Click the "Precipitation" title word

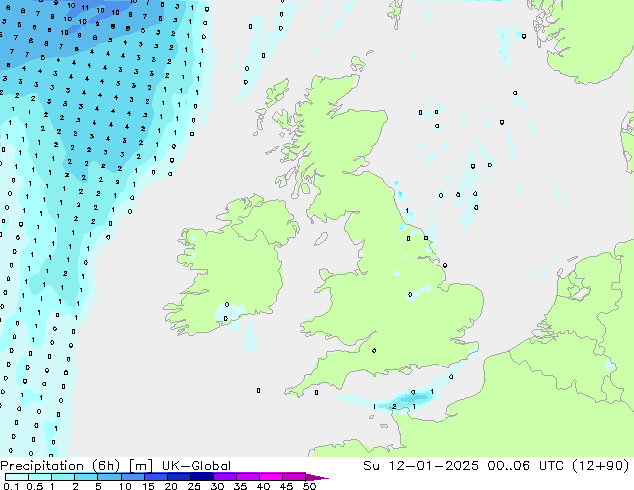pyautogui.click(x=42, y=466)
